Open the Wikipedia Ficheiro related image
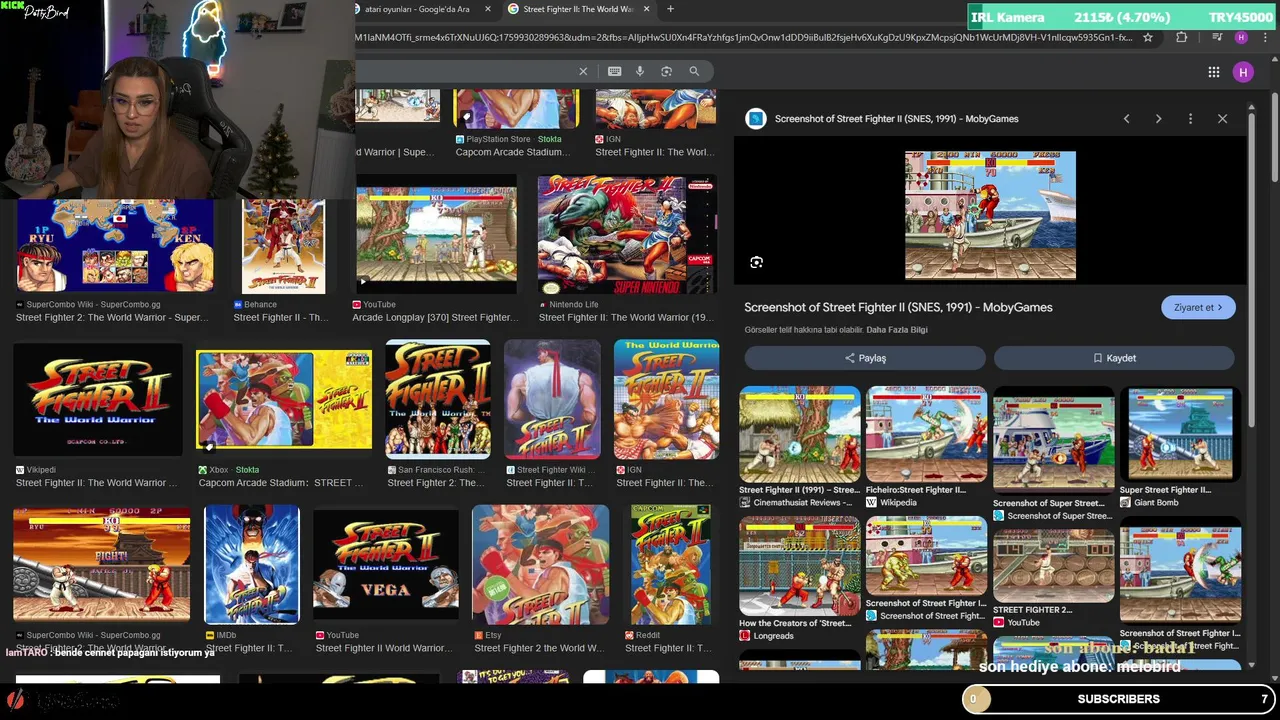 926,434
